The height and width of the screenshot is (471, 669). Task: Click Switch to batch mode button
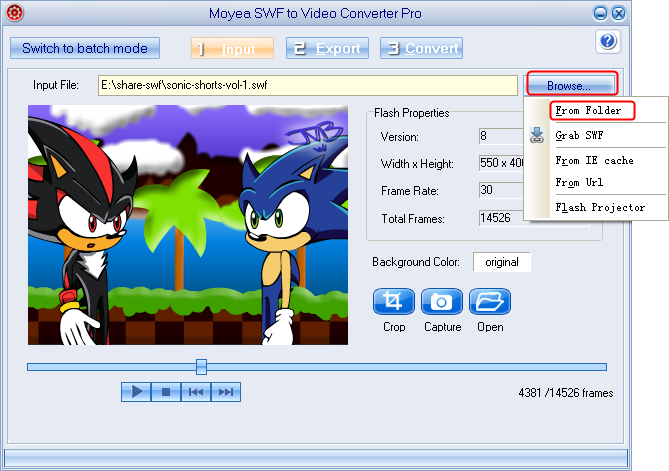85,48
